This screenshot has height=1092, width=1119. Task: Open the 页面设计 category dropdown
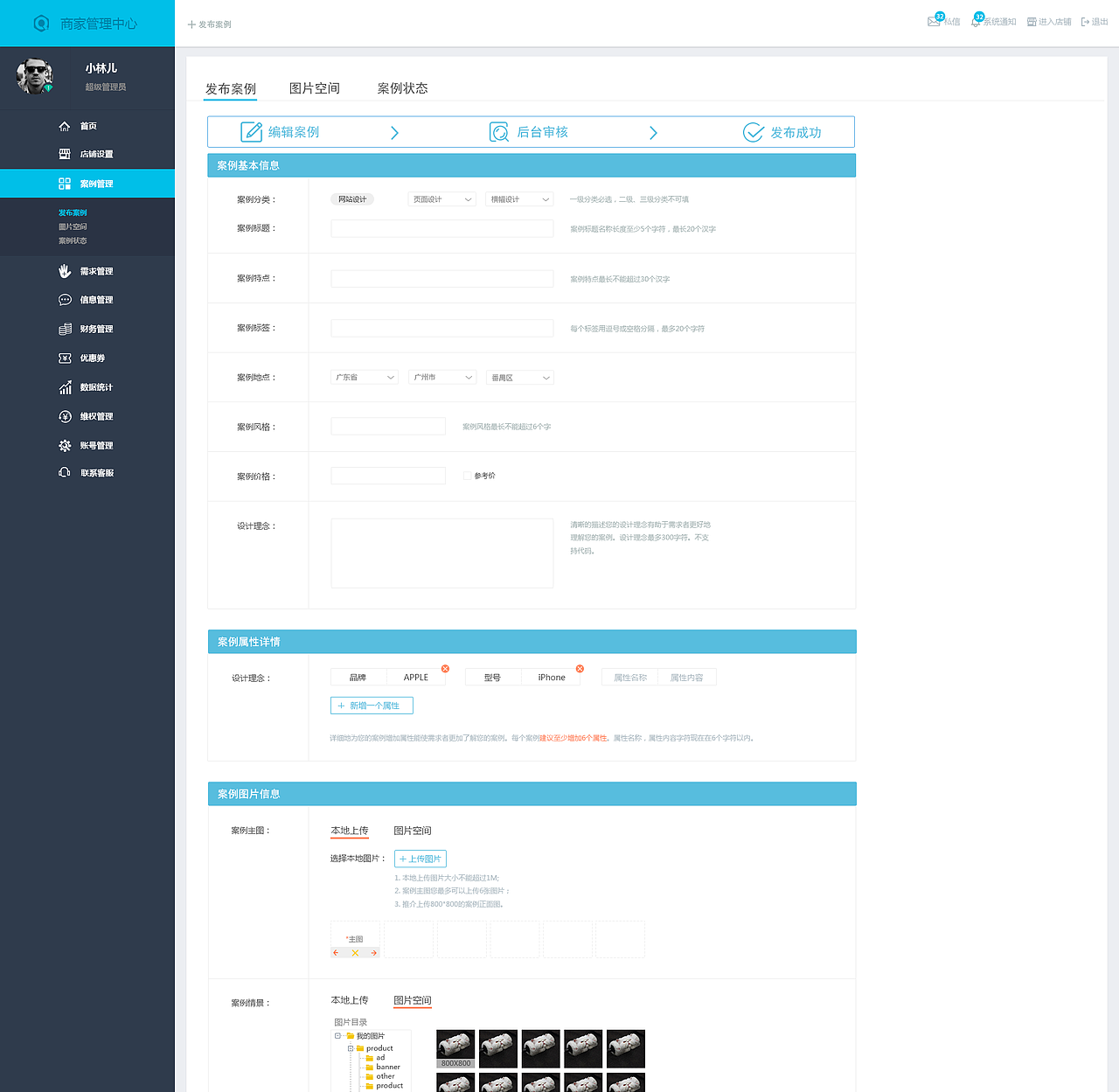[442, 199]
